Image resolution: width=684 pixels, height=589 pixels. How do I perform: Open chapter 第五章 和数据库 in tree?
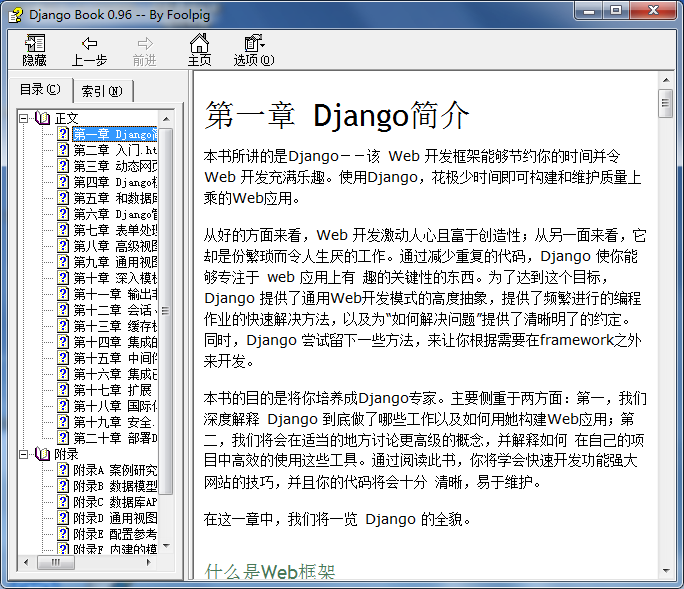[115, 198]
